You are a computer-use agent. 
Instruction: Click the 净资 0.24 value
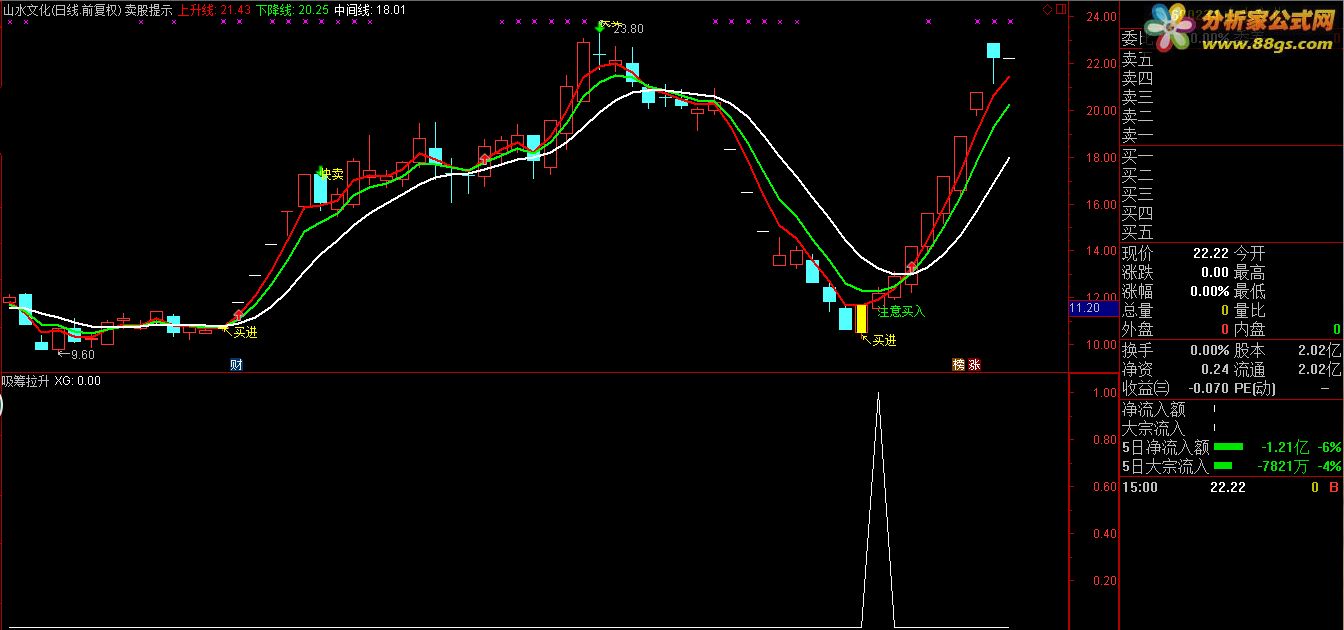point(1216,369)
